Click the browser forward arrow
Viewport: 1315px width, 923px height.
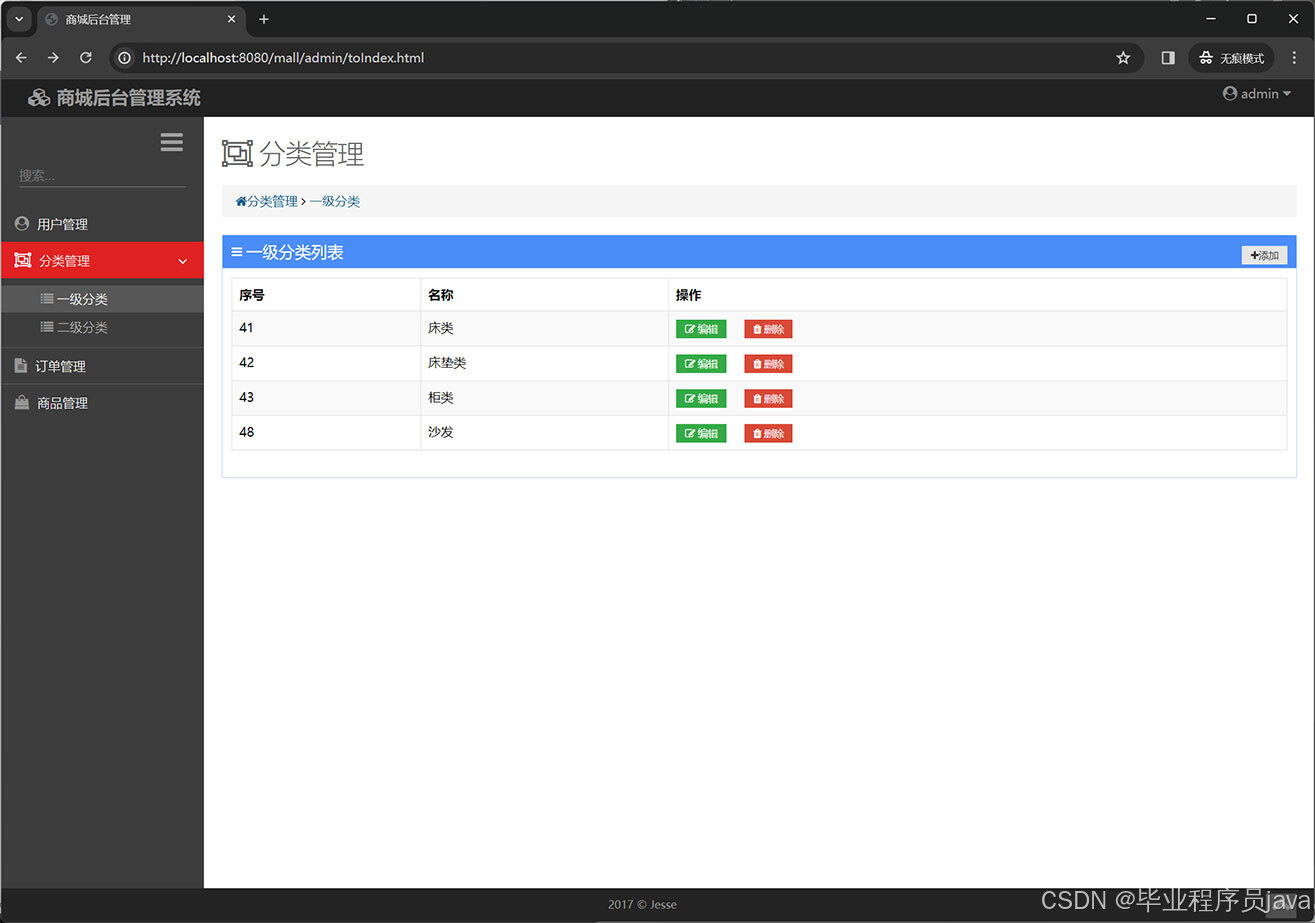(x=53, y=58)
